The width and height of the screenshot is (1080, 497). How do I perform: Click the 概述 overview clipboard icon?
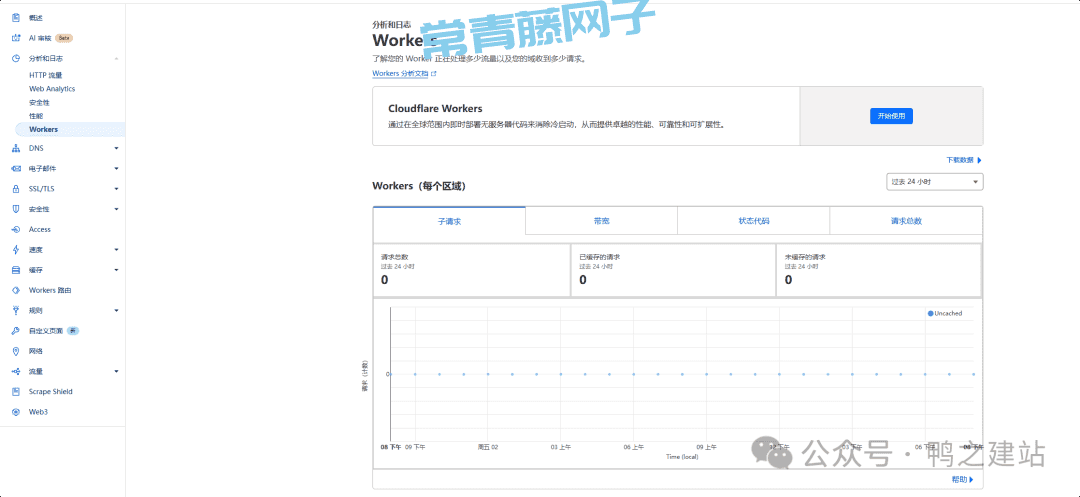(x=16, y=18)
